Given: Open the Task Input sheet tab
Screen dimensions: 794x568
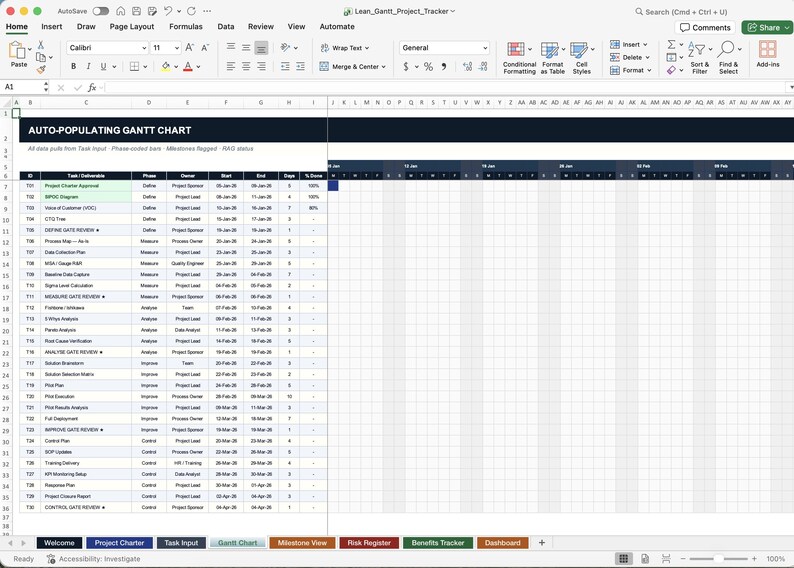Looking at the screenshot, I should (x=181, y=543).
